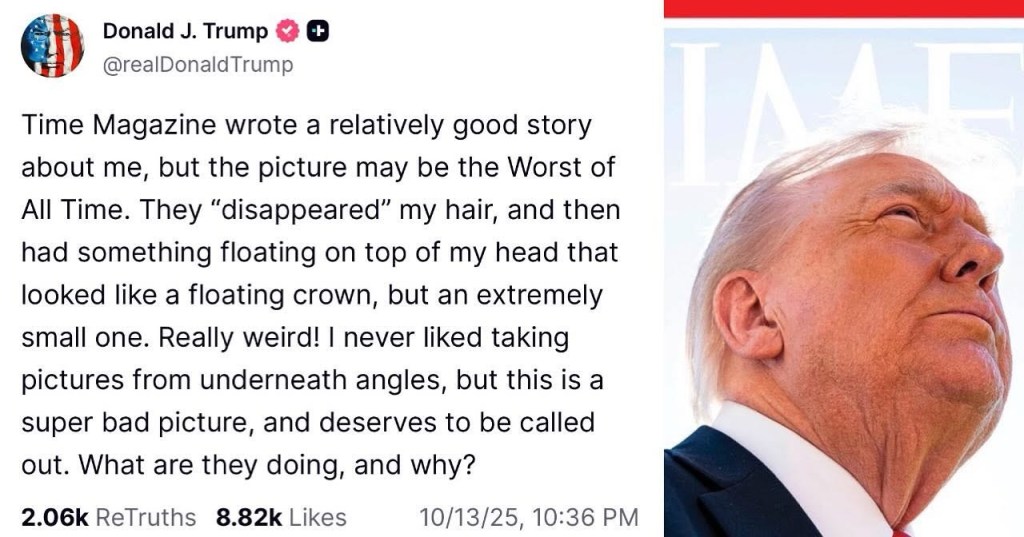Click the 10/13/25 post date
Image resolution: width=1024 pixels, height=537 pixels.
tap(468, 517)
